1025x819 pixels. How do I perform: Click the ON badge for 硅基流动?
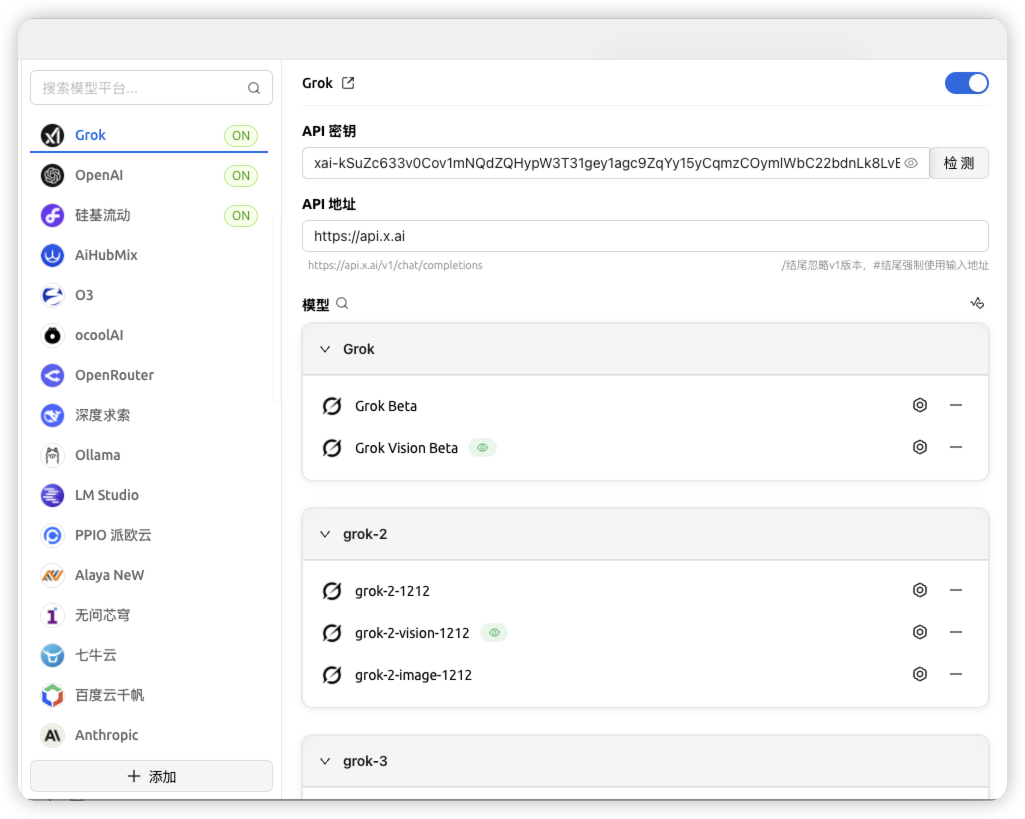tap(241, 215)
